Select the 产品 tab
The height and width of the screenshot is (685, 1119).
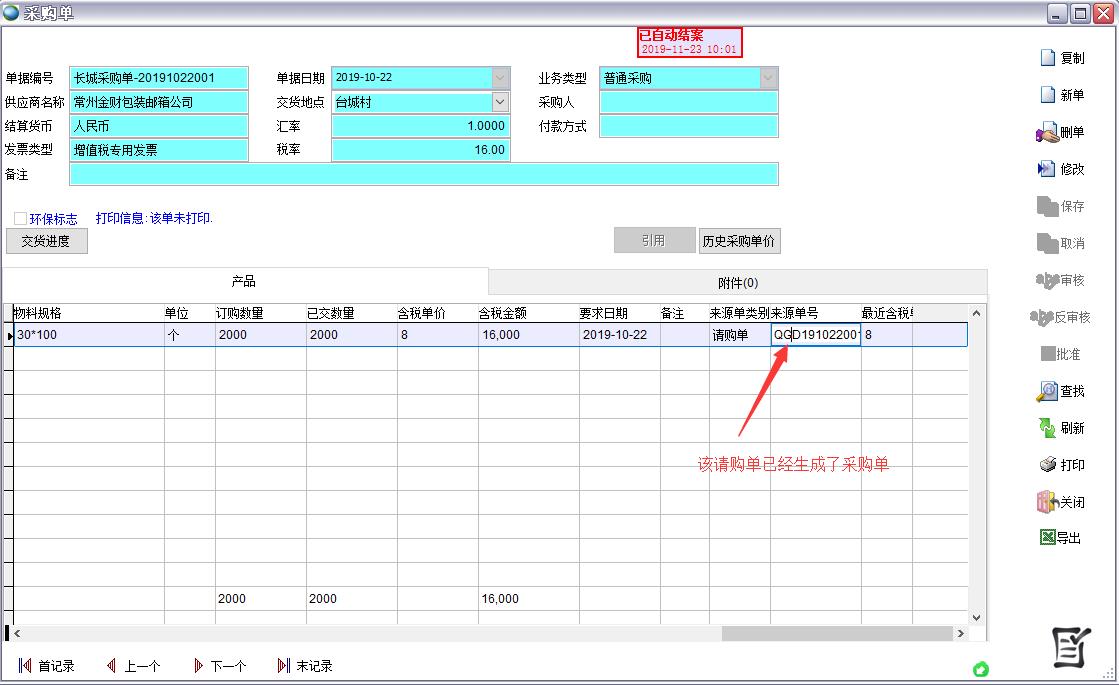pyautogui.click(x=244, y=281)
